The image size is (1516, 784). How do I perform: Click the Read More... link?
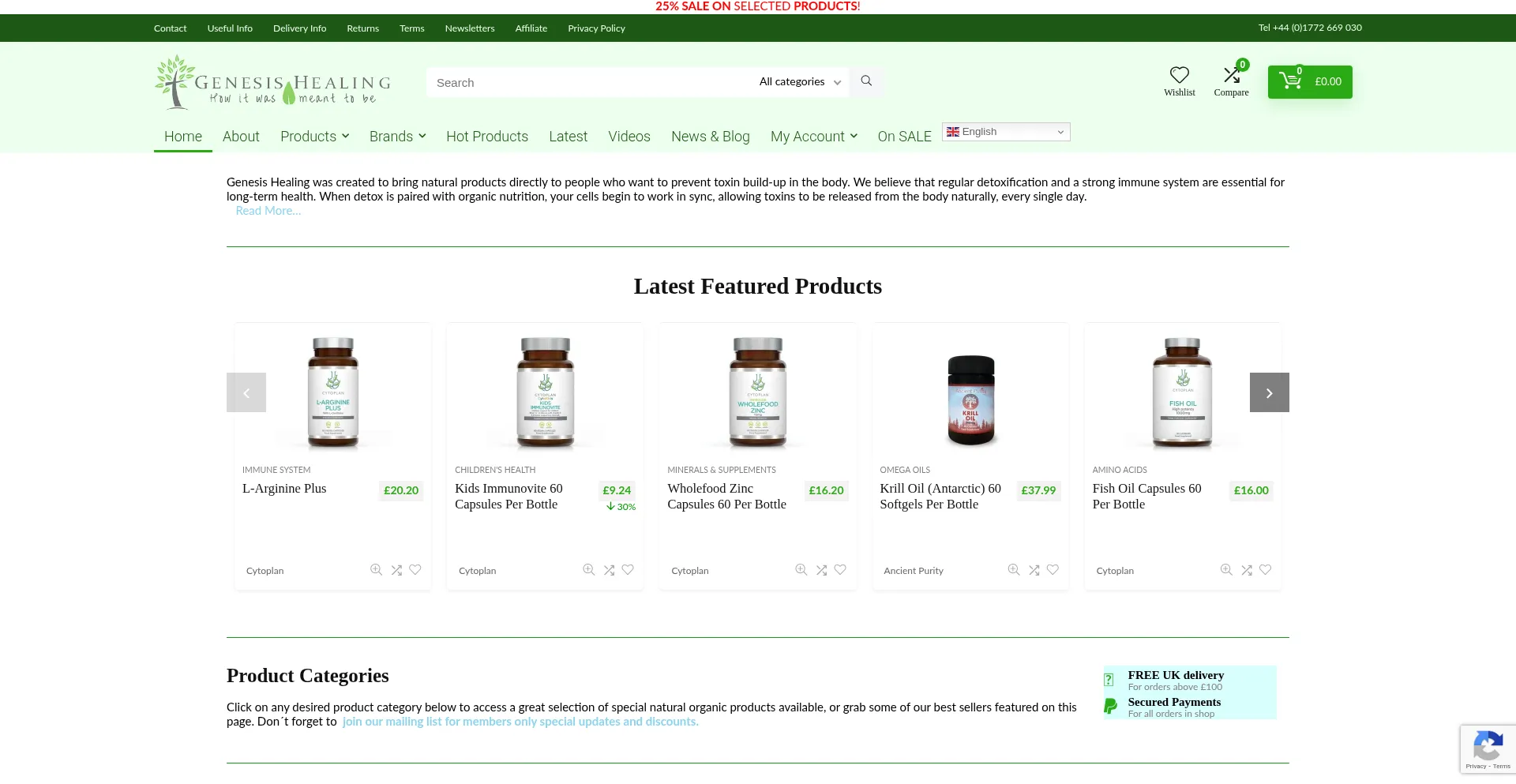pyautogui.click(x=268, y=211)
